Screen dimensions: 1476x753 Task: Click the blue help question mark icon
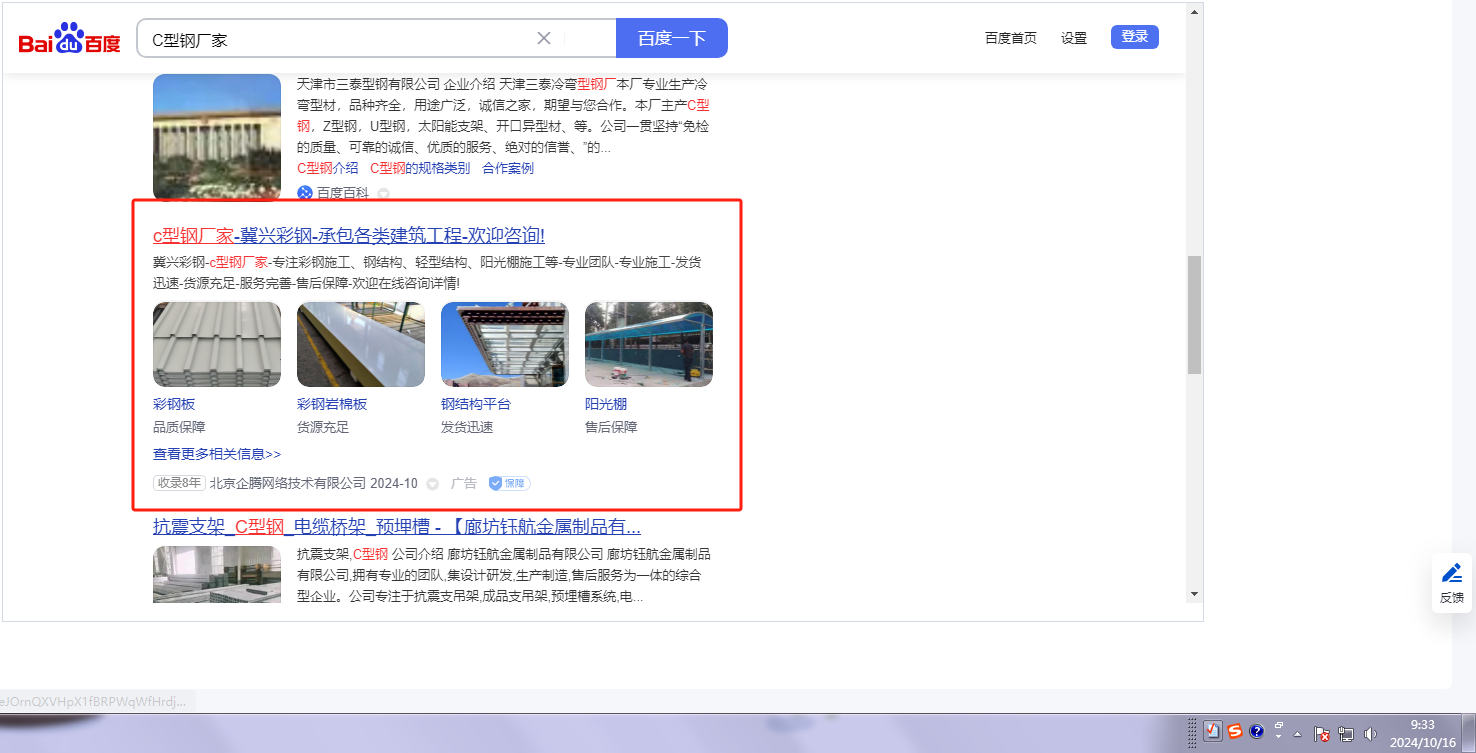[1257, 731]
